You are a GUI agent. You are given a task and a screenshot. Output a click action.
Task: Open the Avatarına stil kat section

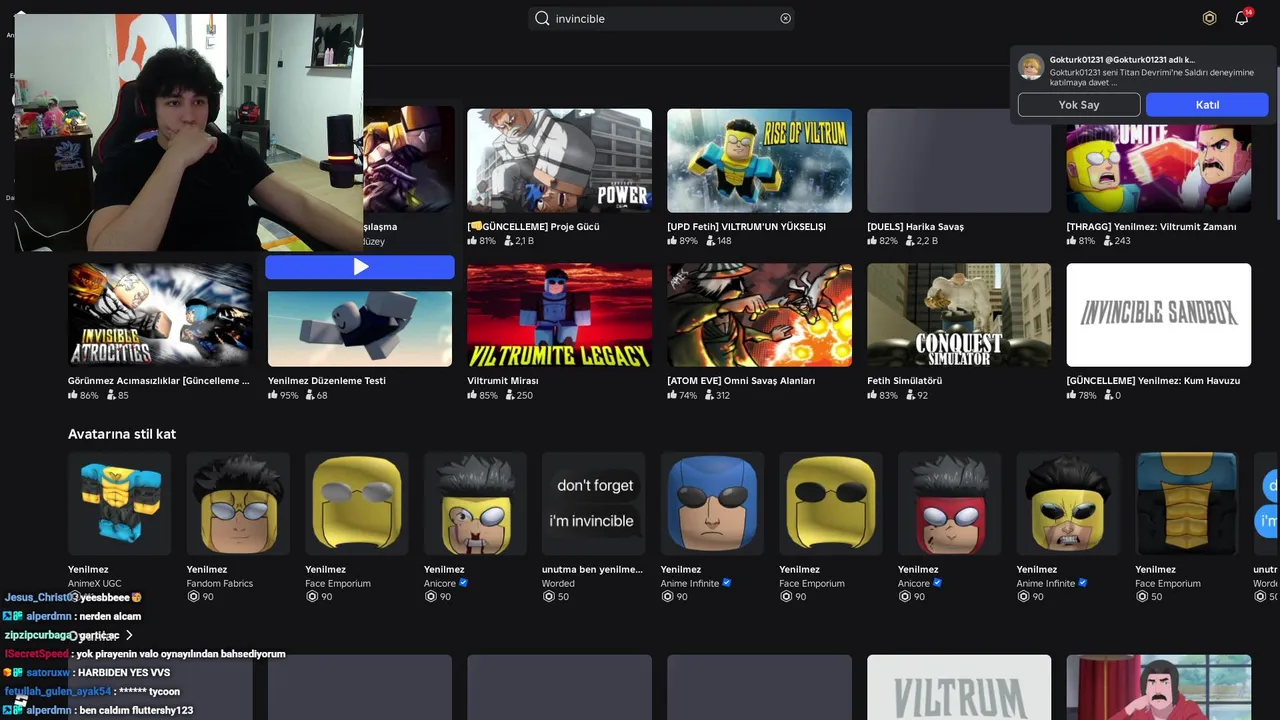(122, 434)
